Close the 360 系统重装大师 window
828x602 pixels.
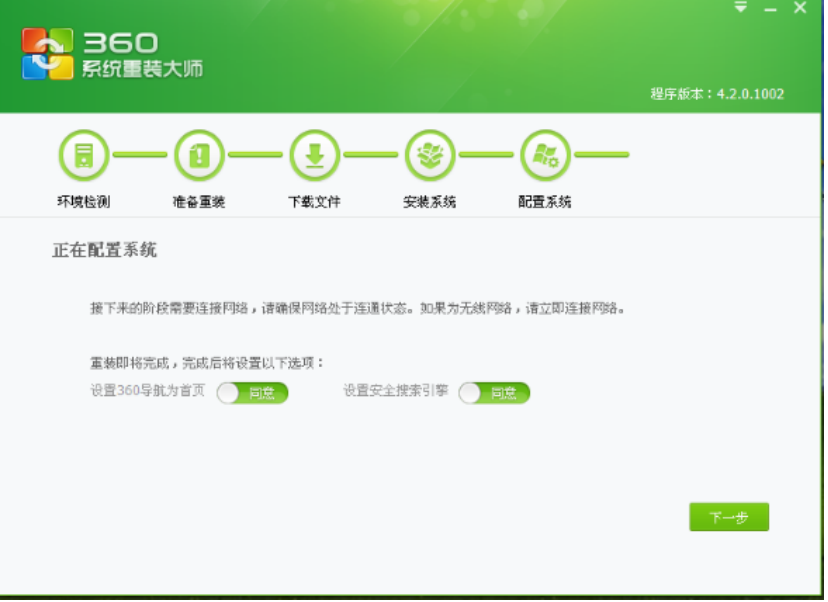[x=800, y=8]
